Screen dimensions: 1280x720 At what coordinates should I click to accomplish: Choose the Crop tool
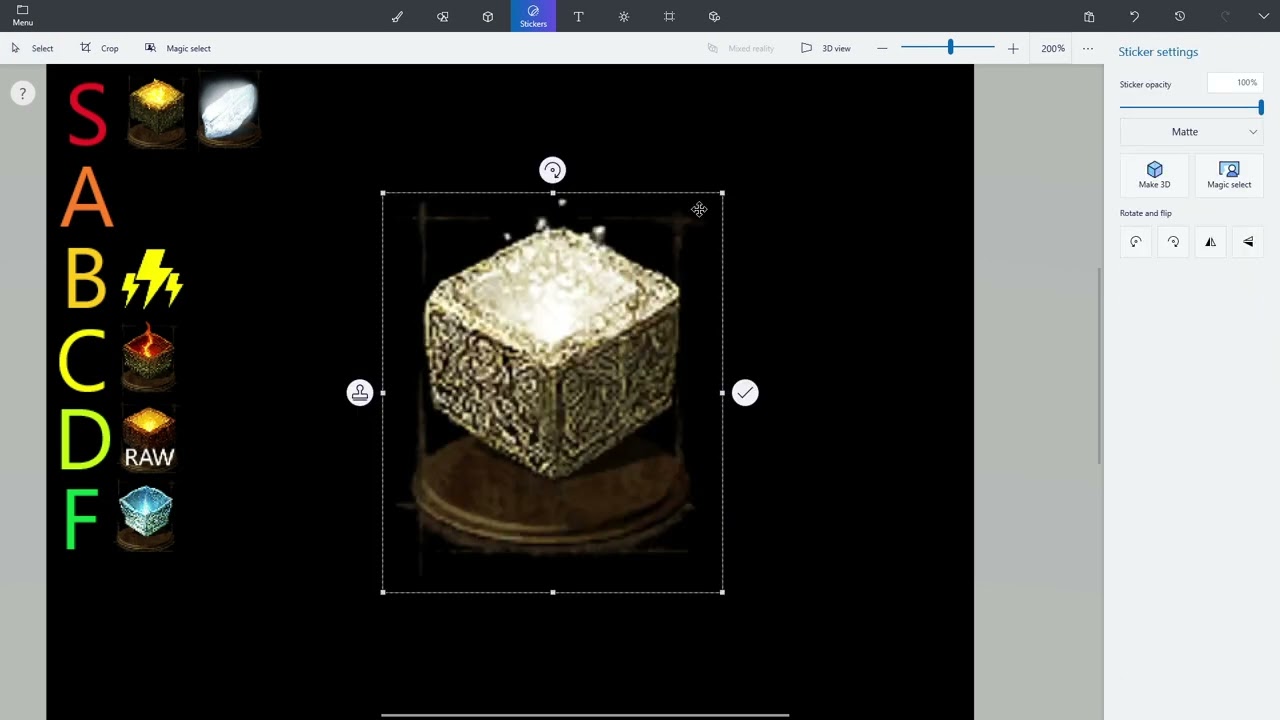pyautogui.click(x=100, y=48)
